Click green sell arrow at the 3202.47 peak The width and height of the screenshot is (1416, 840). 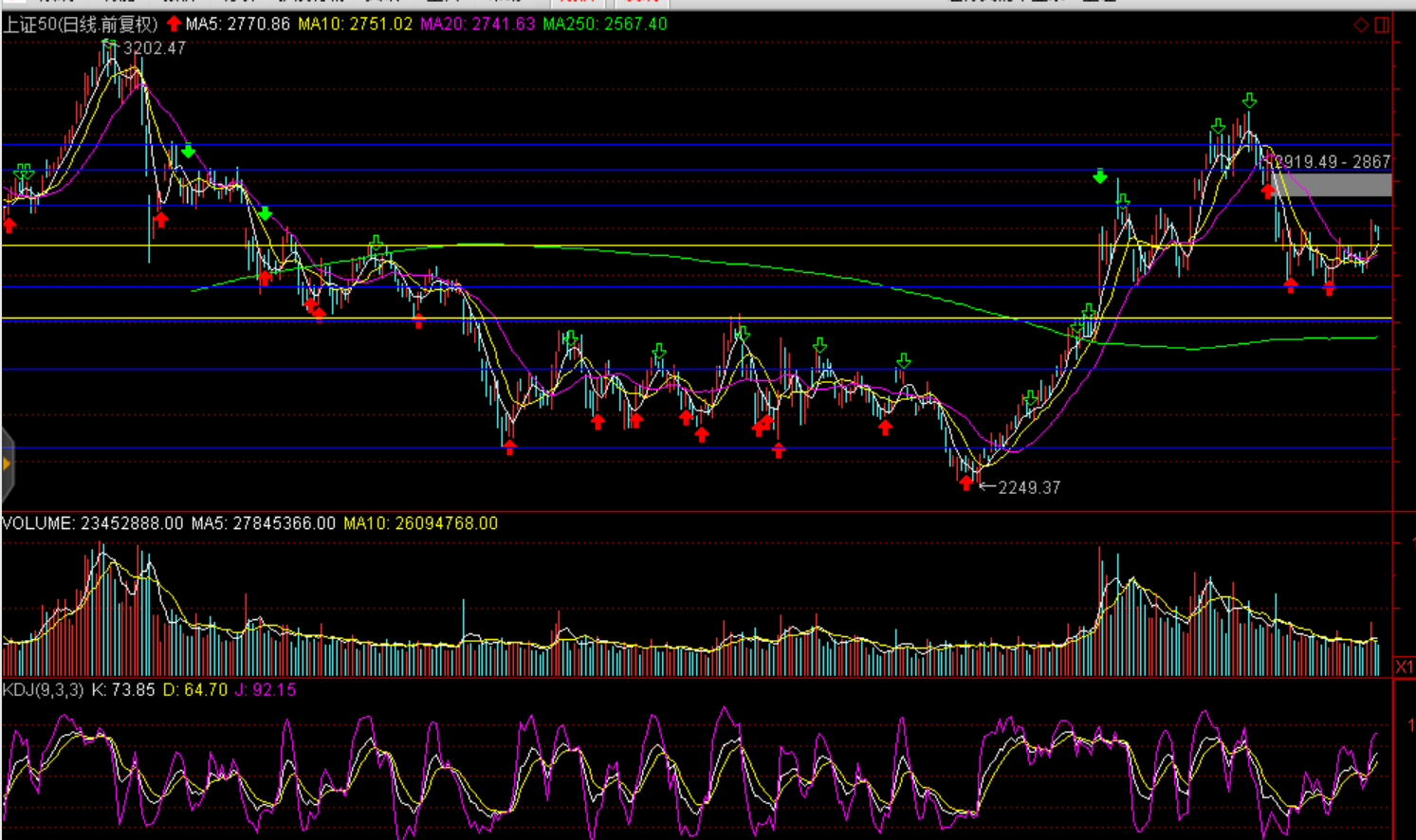pos(109,44)
